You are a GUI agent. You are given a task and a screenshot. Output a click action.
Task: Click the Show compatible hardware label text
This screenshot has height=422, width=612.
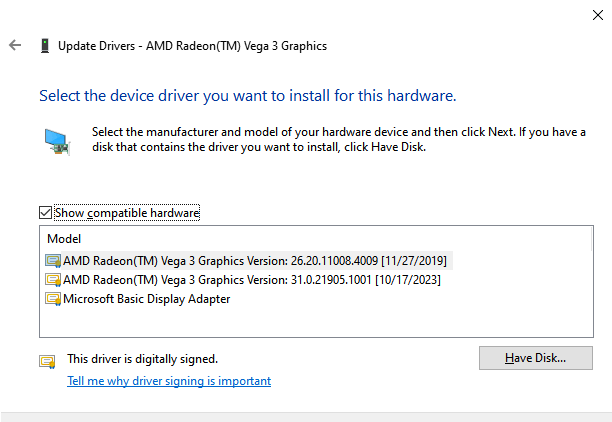[127, 213]
